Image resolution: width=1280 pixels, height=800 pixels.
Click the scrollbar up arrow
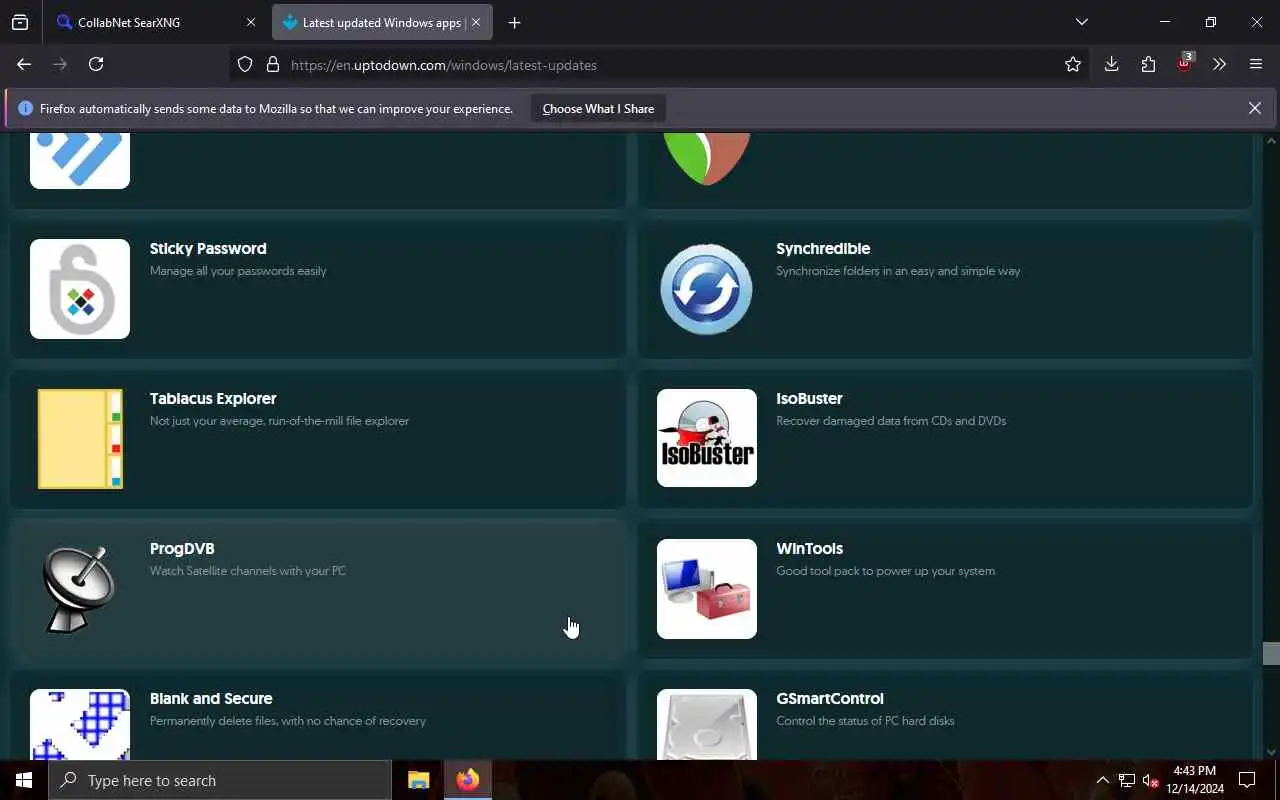pos(1271,140)
